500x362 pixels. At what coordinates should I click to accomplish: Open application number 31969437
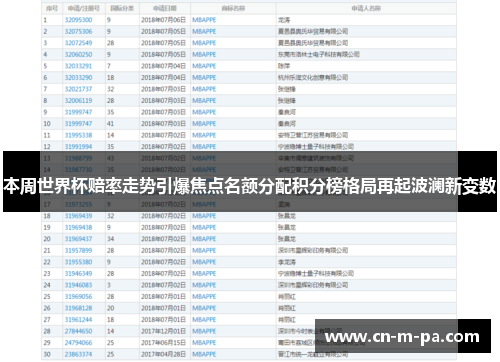point(78,239)
